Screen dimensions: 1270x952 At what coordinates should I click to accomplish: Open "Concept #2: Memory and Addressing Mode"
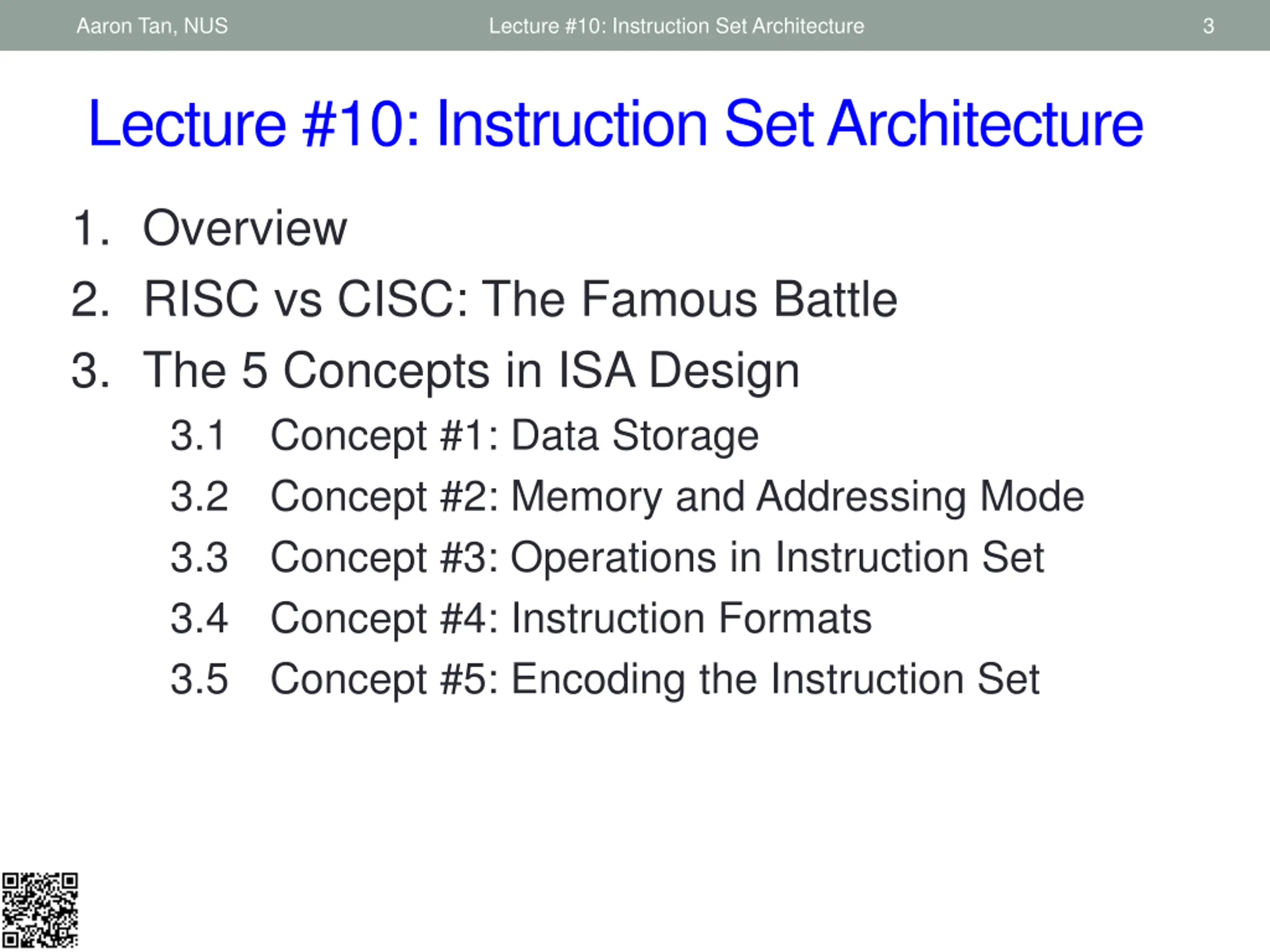678,497
